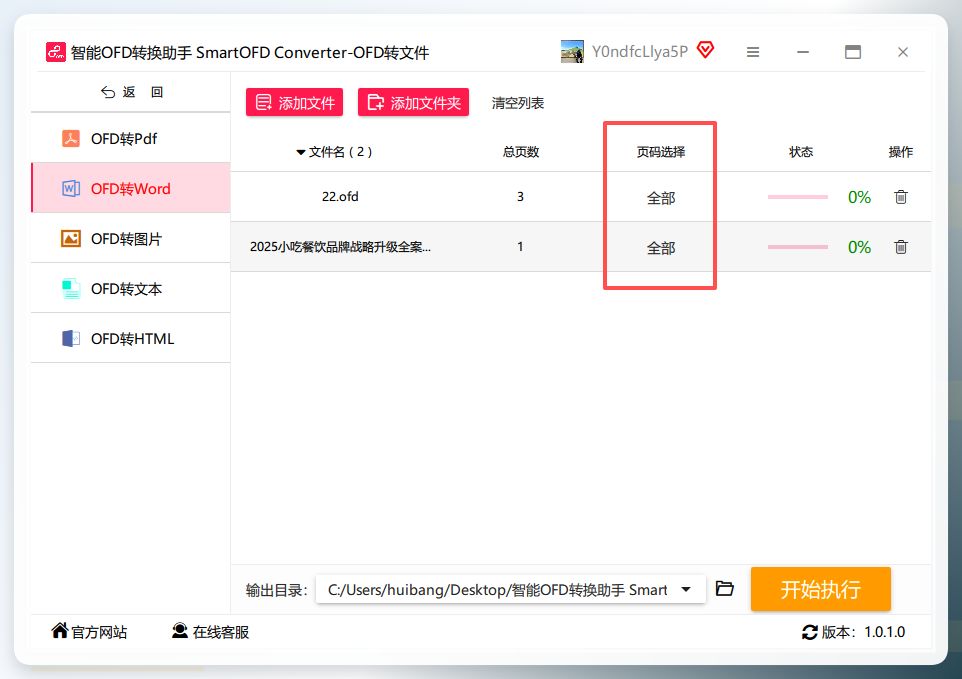Viewport: 962px width, 679px height.
Task: Click page count 3 for 22.ofd
Action: click(520, 197)
